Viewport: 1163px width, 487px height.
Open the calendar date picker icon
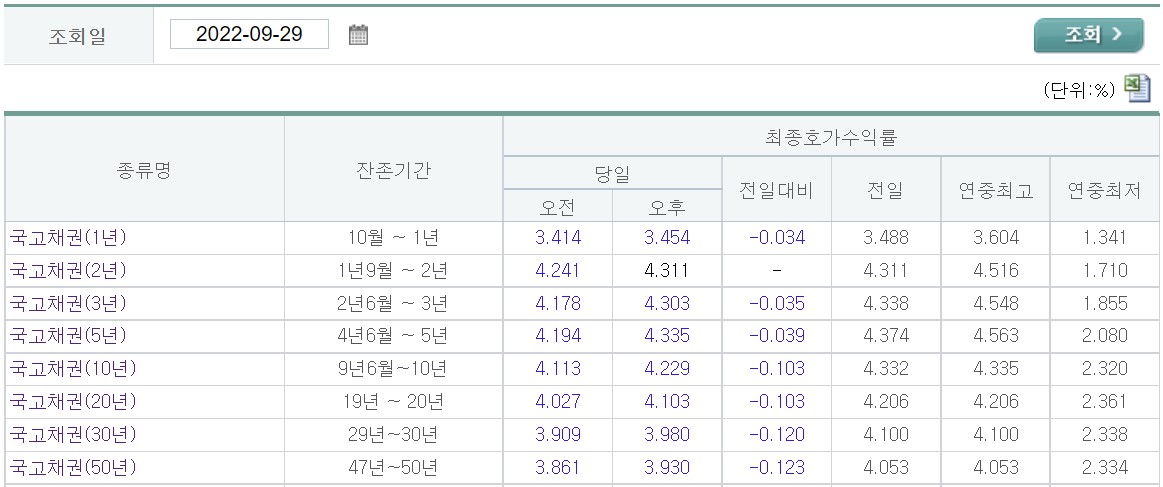pyautogui.click(x=358, y=34)
